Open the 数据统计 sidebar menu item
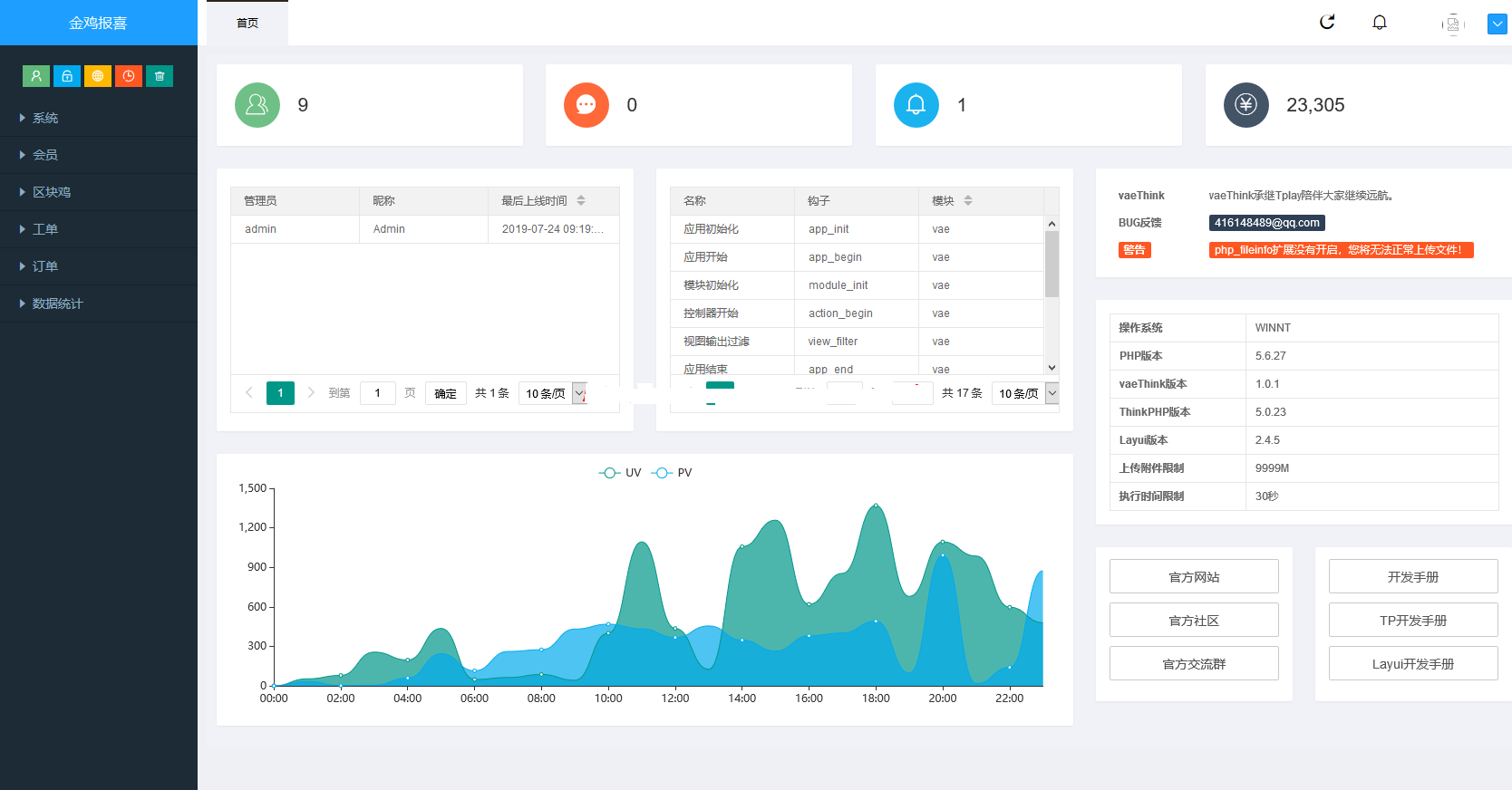 tap(57, 303)
